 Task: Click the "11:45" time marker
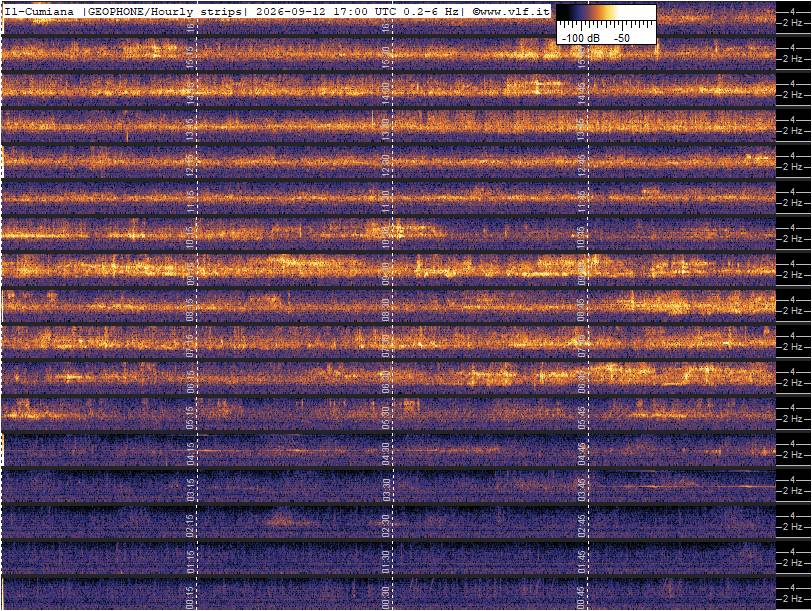tap(582, 202)
